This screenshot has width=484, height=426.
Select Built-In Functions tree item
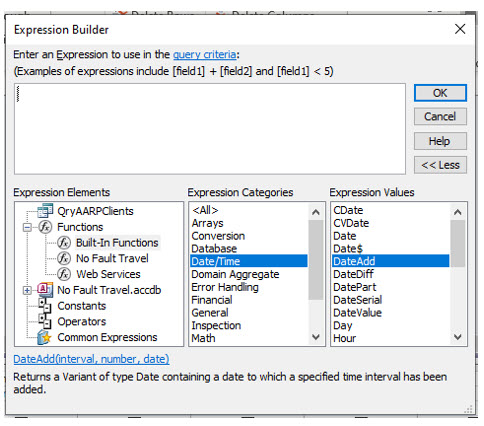point(117,243)
